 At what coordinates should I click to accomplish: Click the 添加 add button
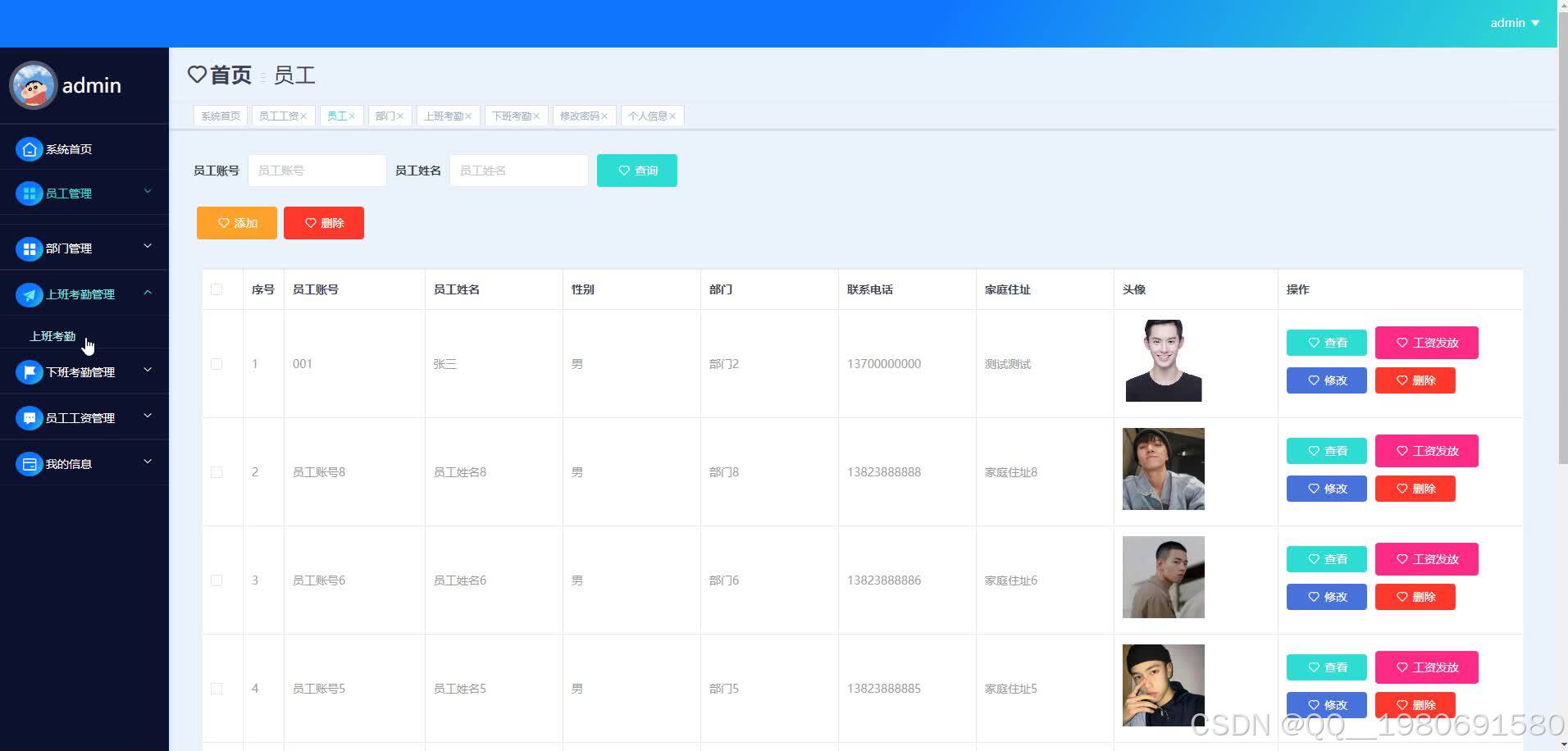pos(236,222)
